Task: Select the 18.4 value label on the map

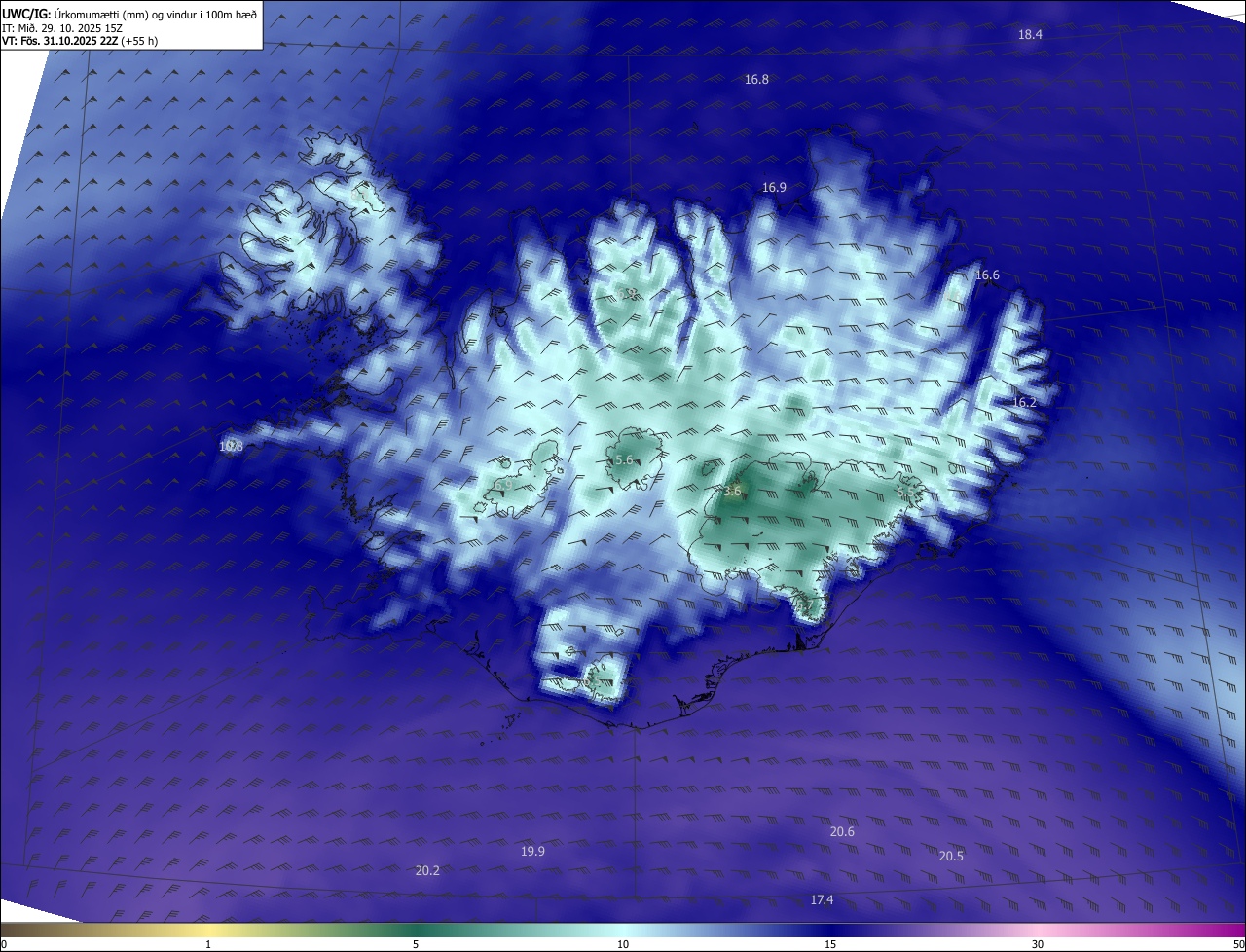Action: (x=1030, y=35)
